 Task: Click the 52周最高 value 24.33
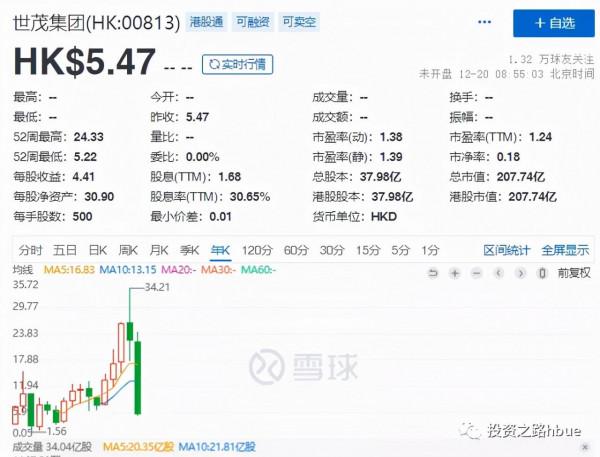point(88,137)
